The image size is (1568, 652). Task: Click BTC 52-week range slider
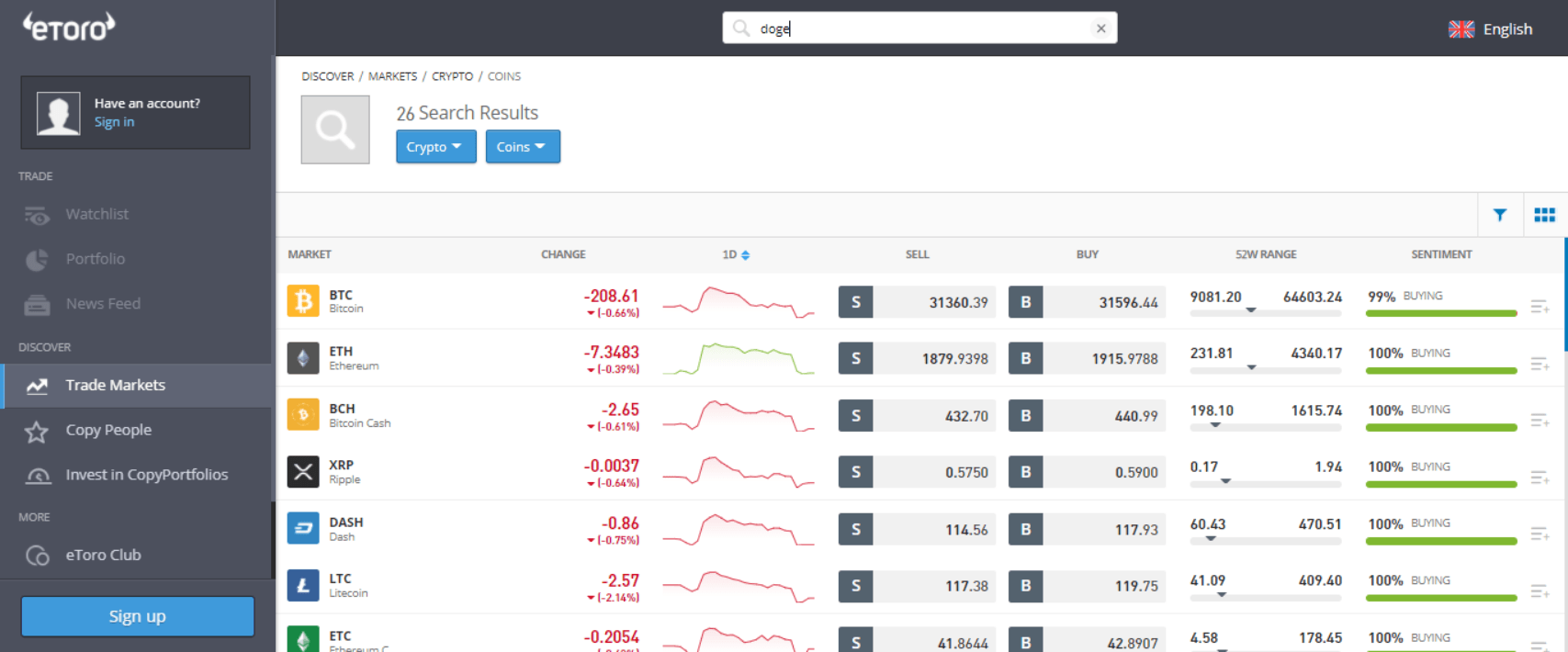tap(1265, 312)
